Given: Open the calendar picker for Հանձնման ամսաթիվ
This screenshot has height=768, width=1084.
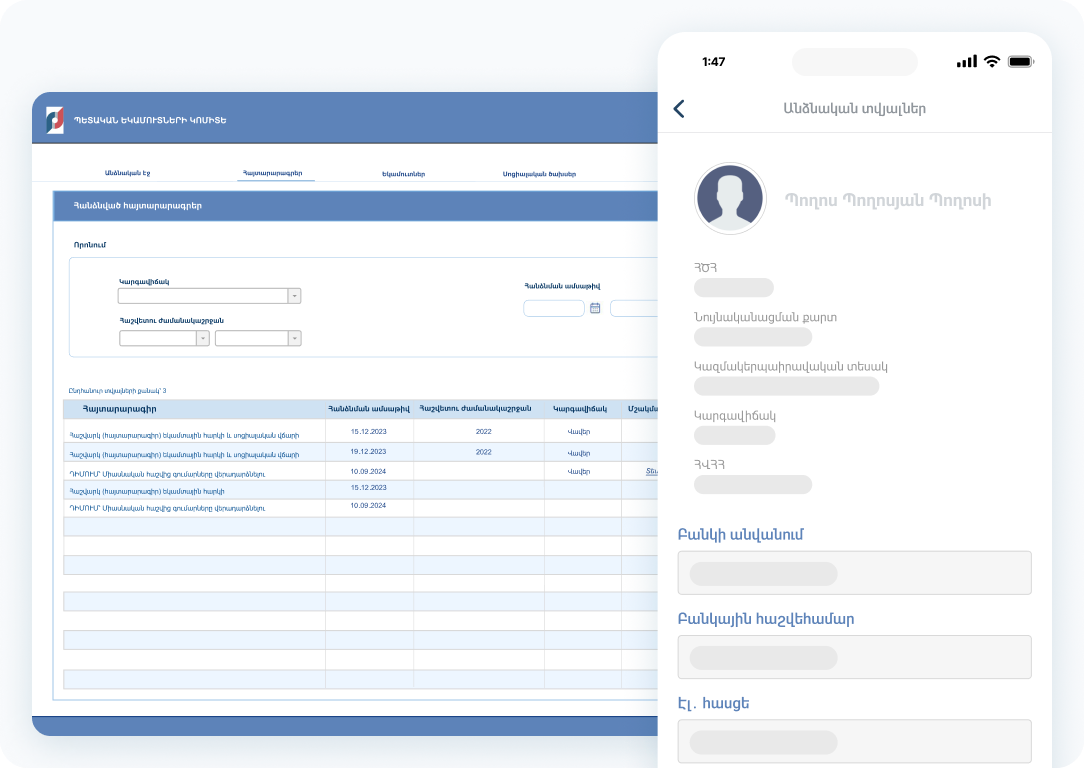Looking at the screenshot, I should click(595, 308).
